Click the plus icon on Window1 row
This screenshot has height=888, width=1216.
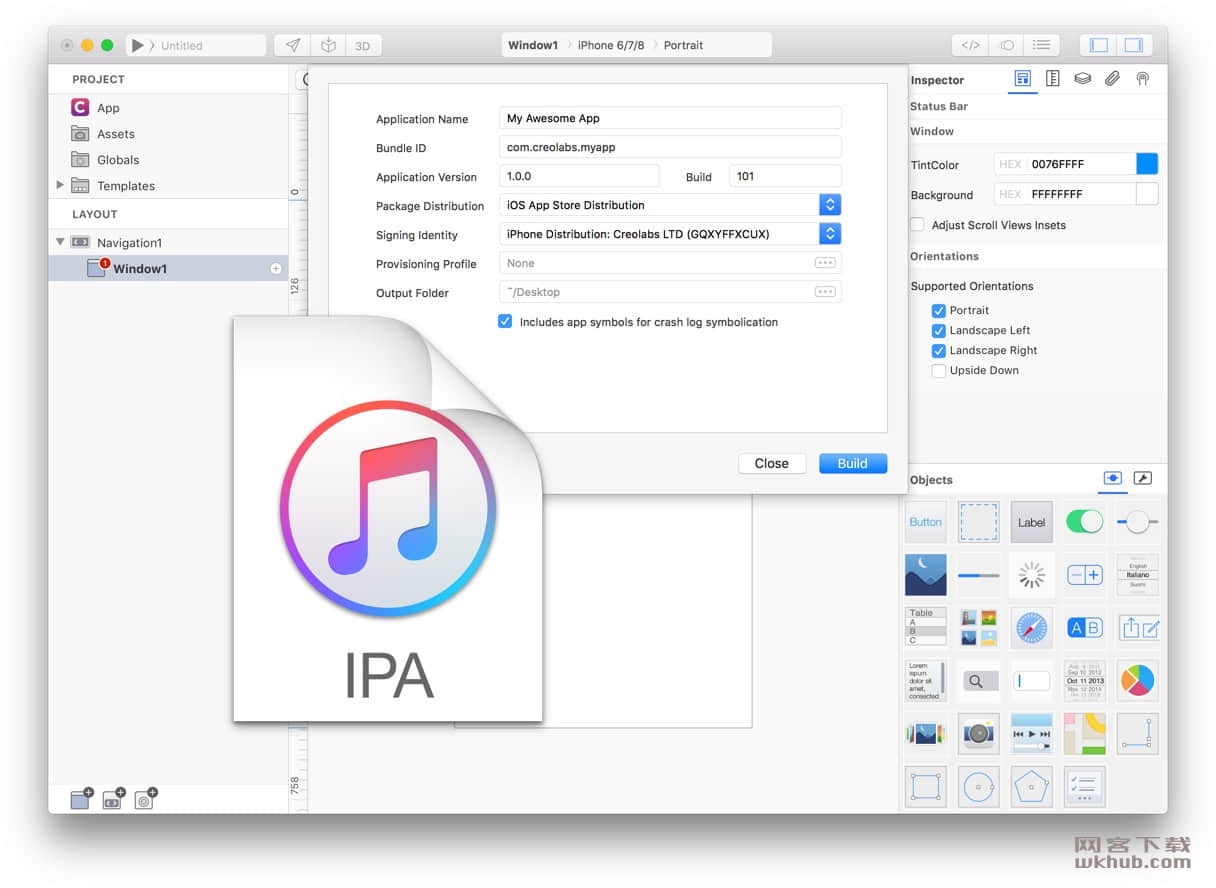[276, 269]
